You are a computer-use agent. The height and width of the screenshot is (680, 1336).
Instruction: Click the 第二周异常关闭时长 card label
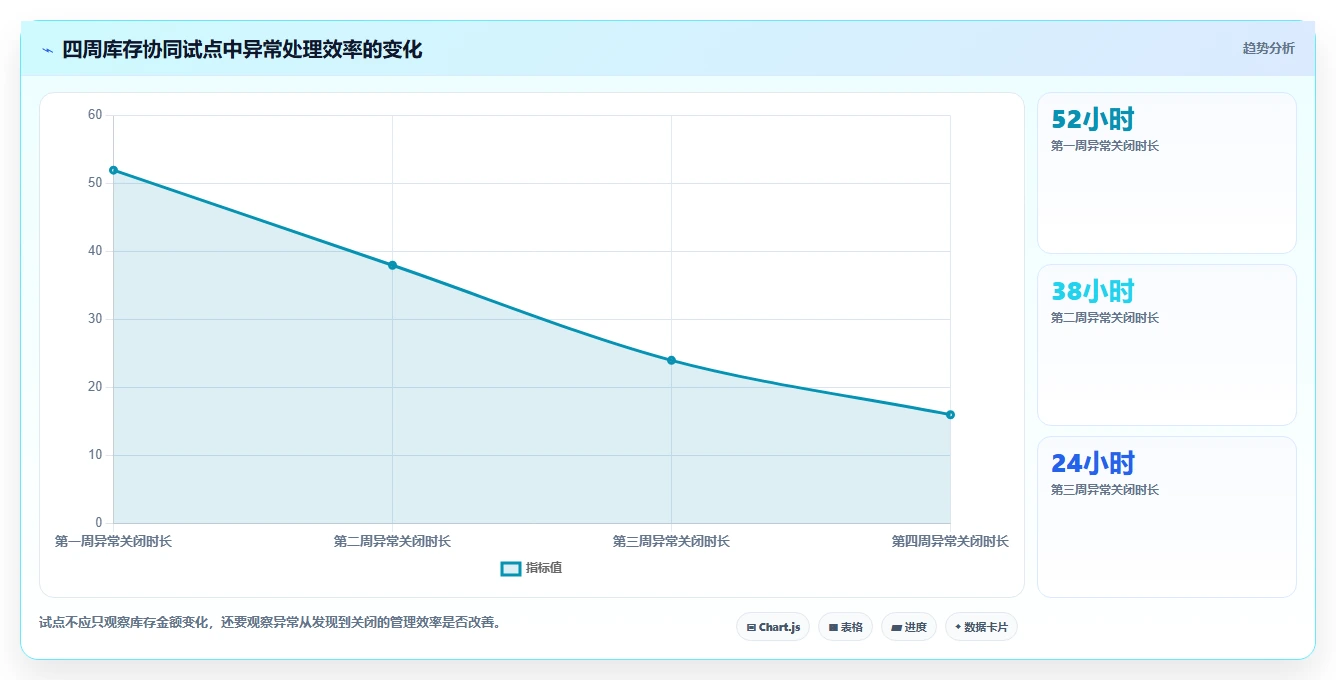1105,318
